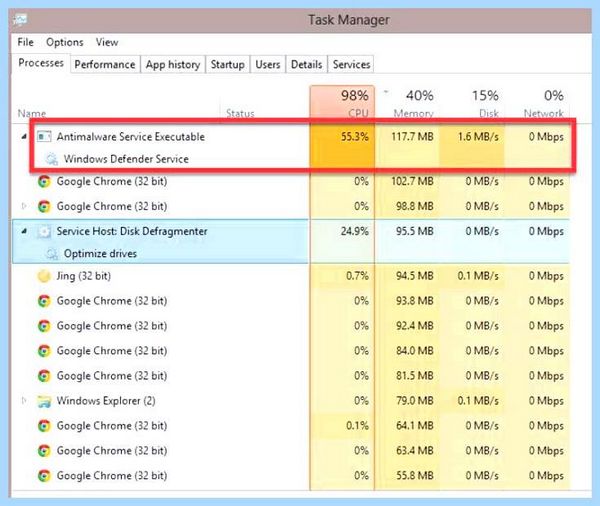This screenshot has height=506, width=600.
Task: Click Chrome icon in the 84.0 MB row
Action: [x=44, y=351]
